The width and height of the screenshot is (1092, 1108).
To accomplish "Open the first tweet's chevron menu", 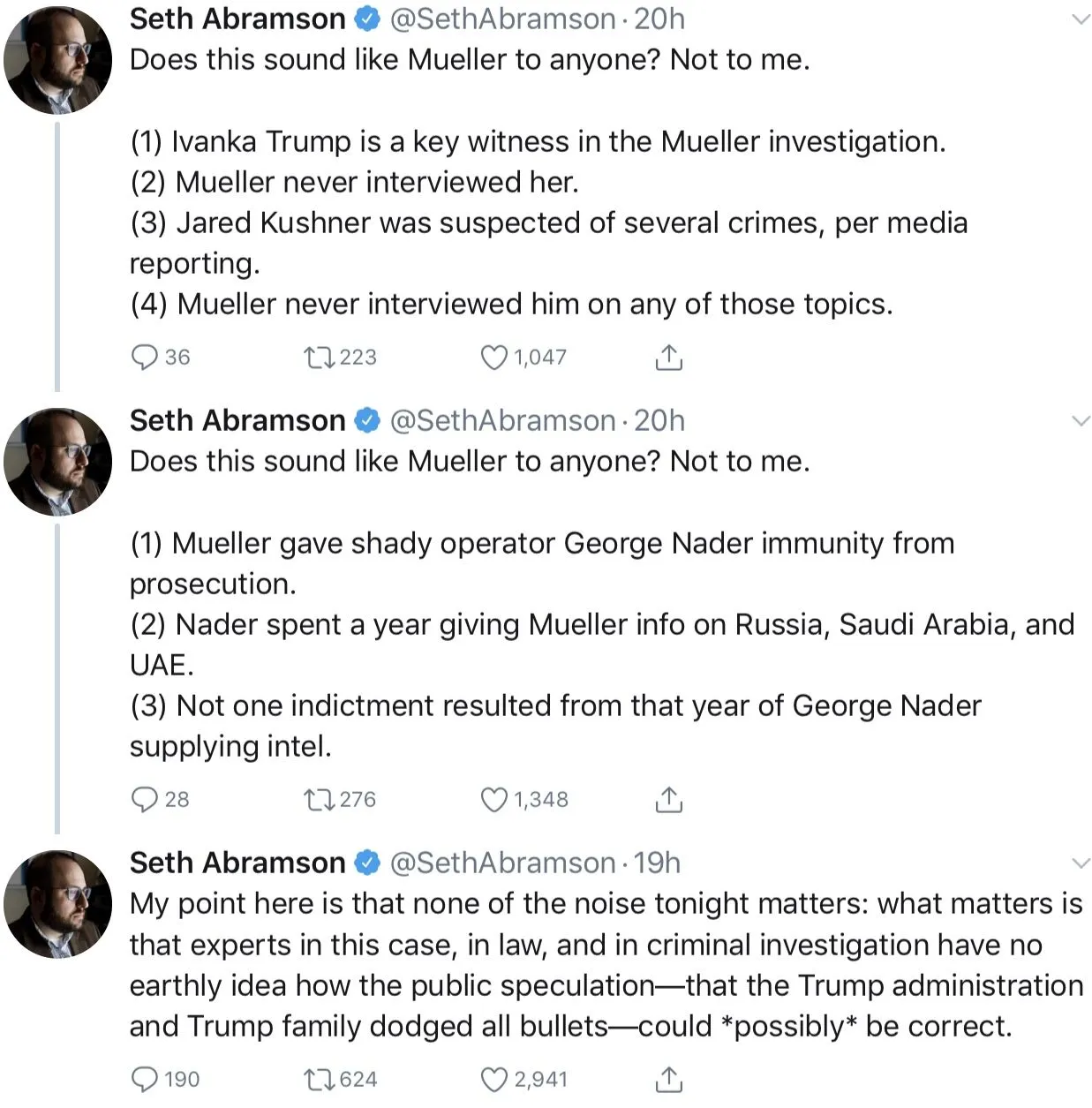I will (x=1080, y=19).
